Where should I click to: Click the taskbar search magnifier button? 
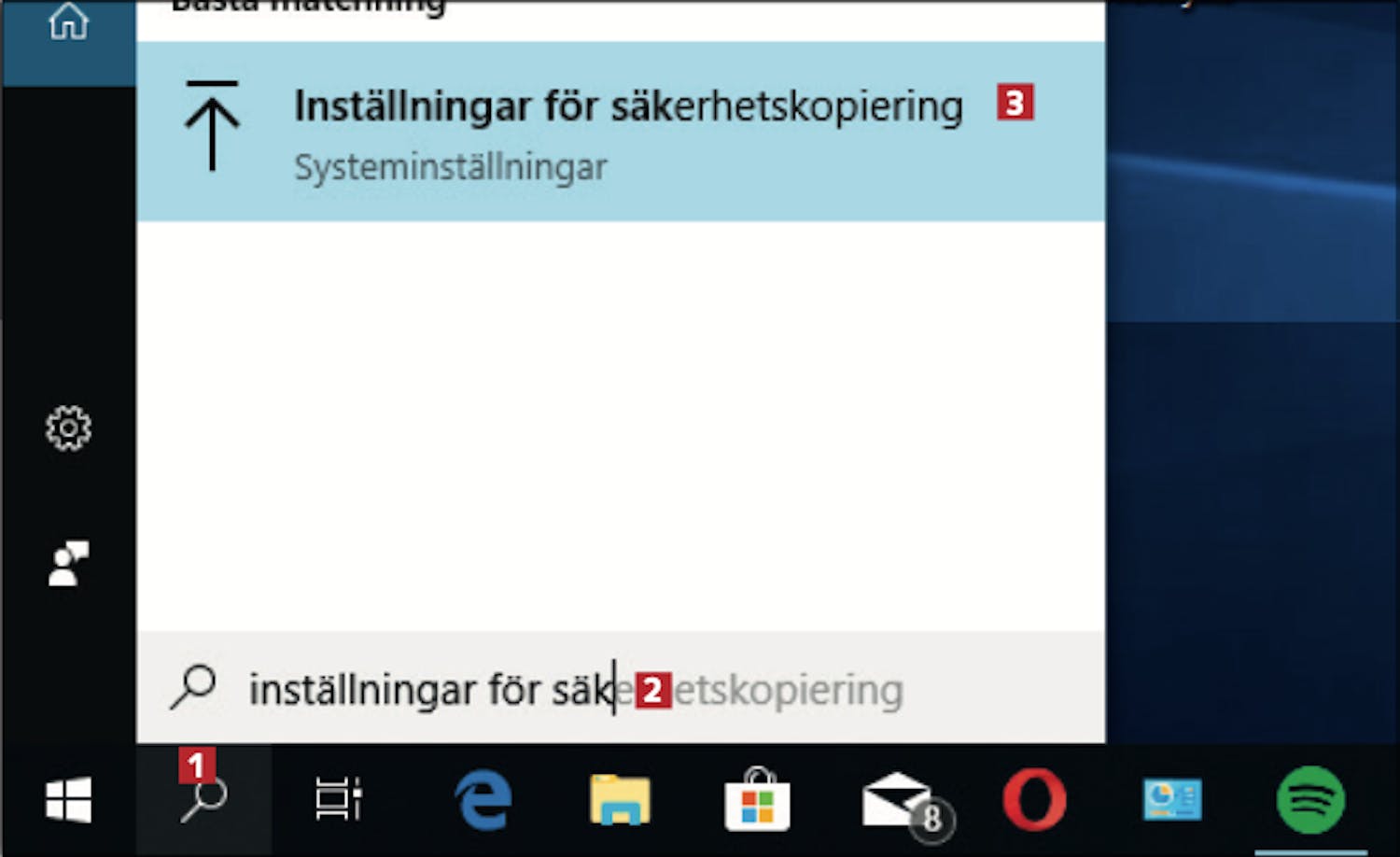tap(203, 800)
